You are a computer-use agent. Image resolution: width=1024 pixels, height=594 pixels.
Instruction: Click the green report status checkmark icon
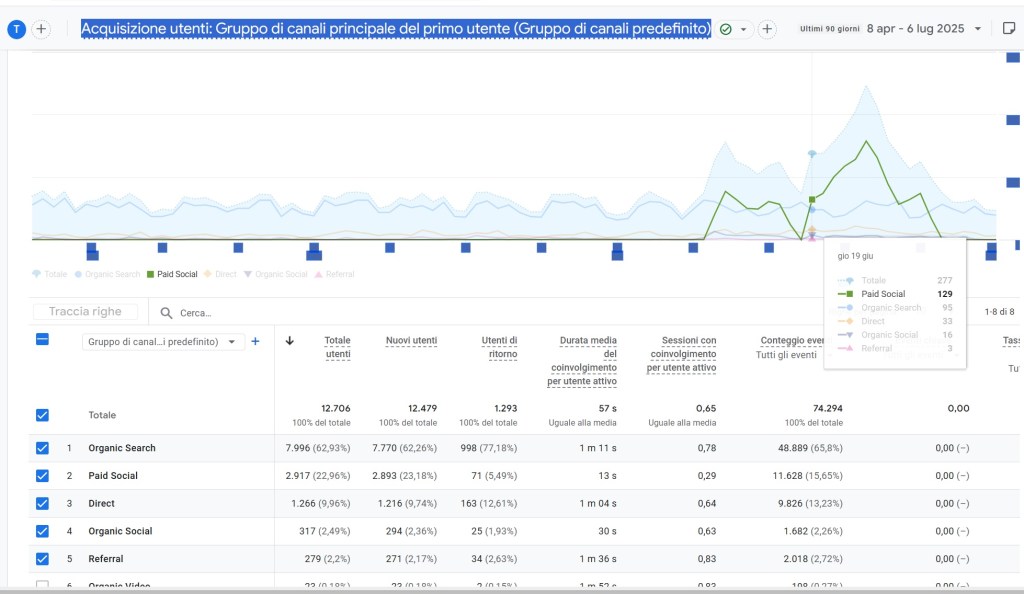[x=726, y=30]
